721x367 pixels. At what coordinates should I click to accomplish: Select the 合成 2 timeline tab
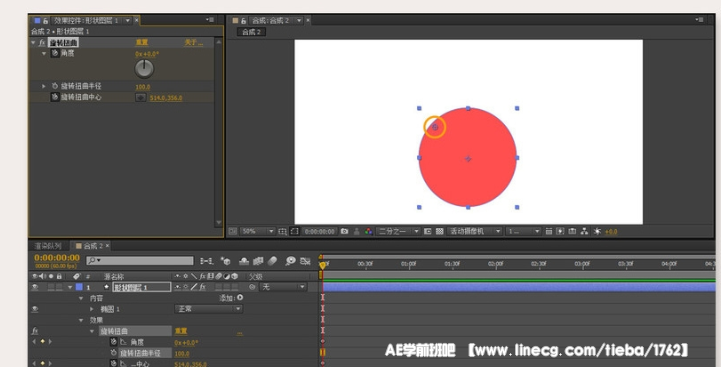pos(93,246)
